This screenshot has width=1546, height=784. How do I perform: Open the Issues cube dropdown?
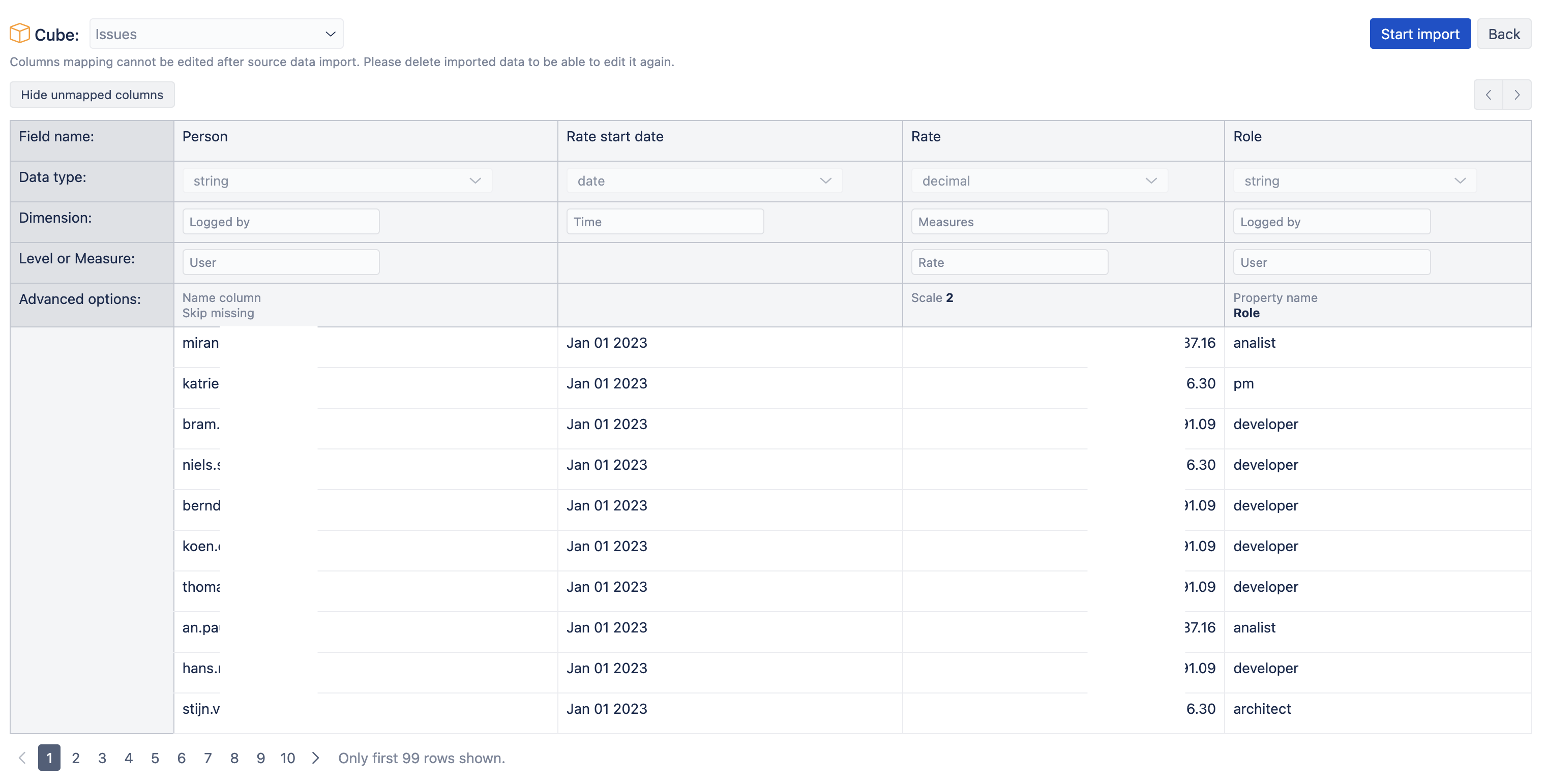tap(216, 34)
